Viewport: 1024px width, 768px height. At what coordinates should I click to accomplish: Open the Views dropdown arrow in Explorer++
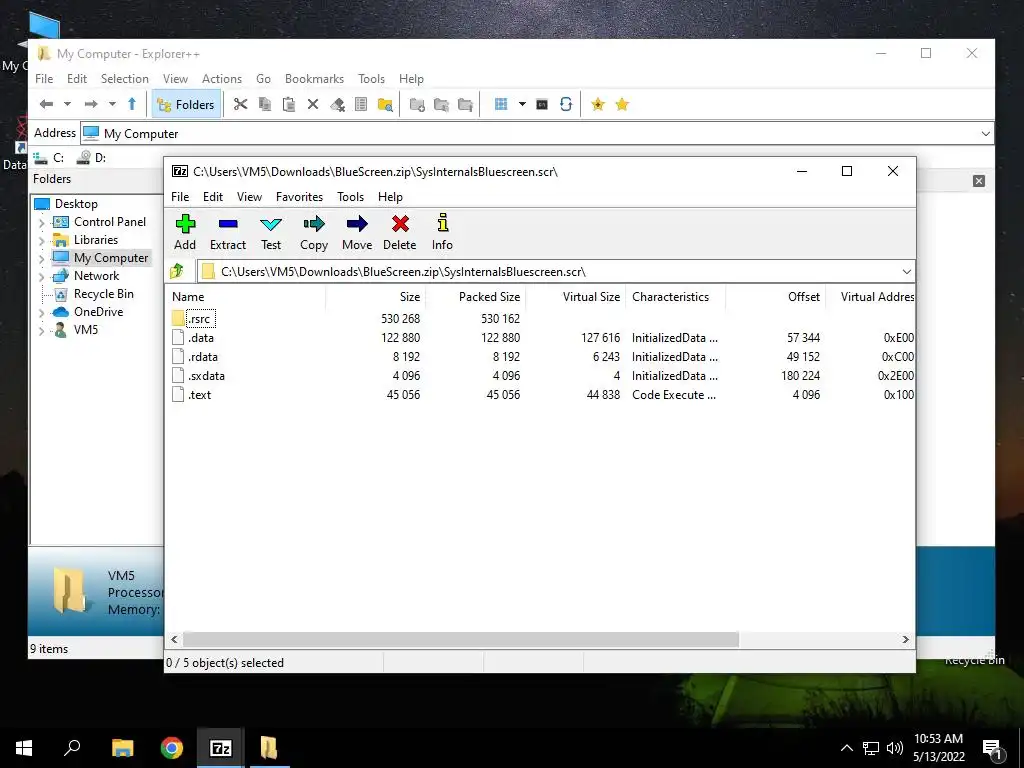pyautogui.click(x=522, y=104)
